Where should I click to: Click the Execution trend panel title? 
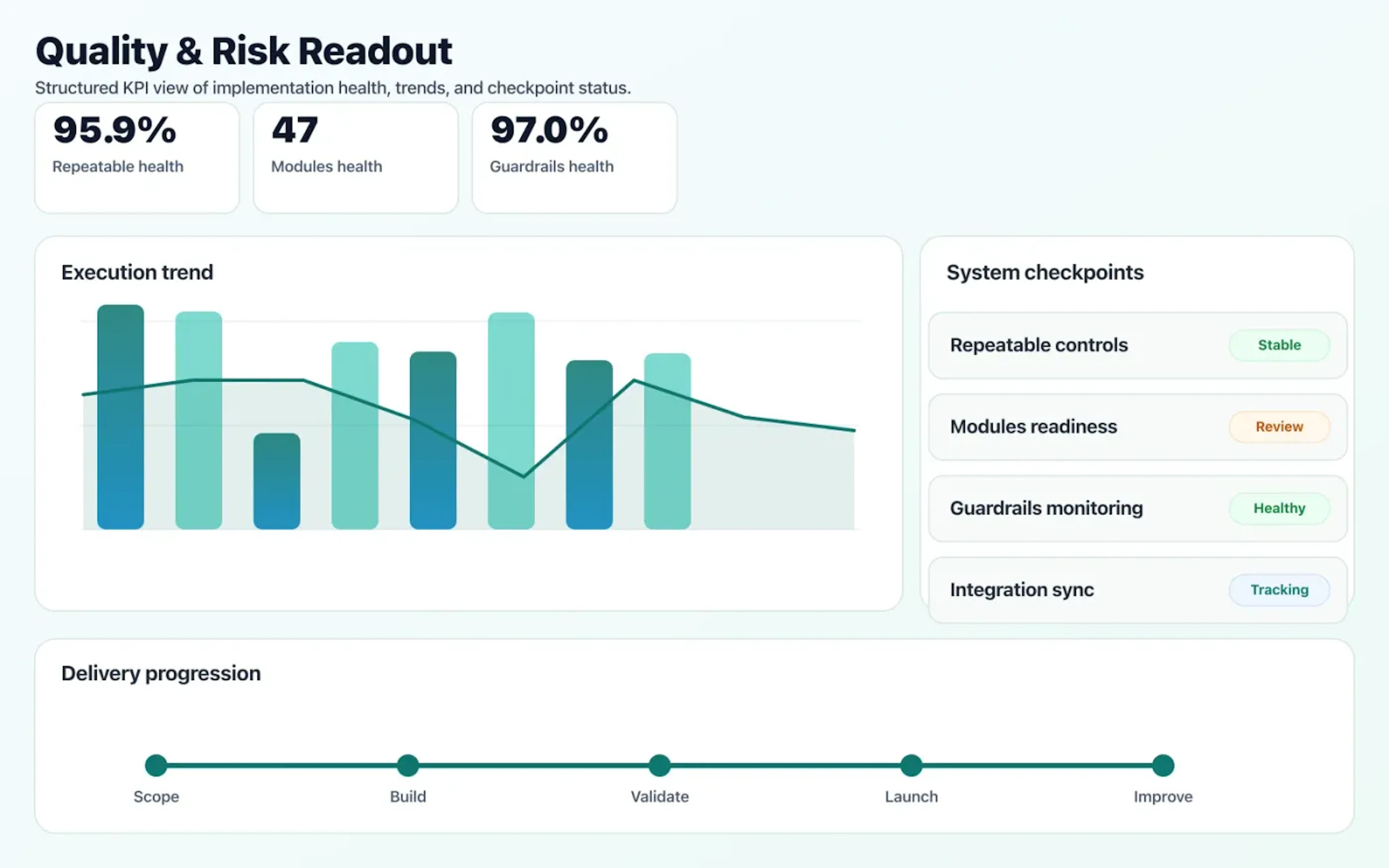[137, 272]
